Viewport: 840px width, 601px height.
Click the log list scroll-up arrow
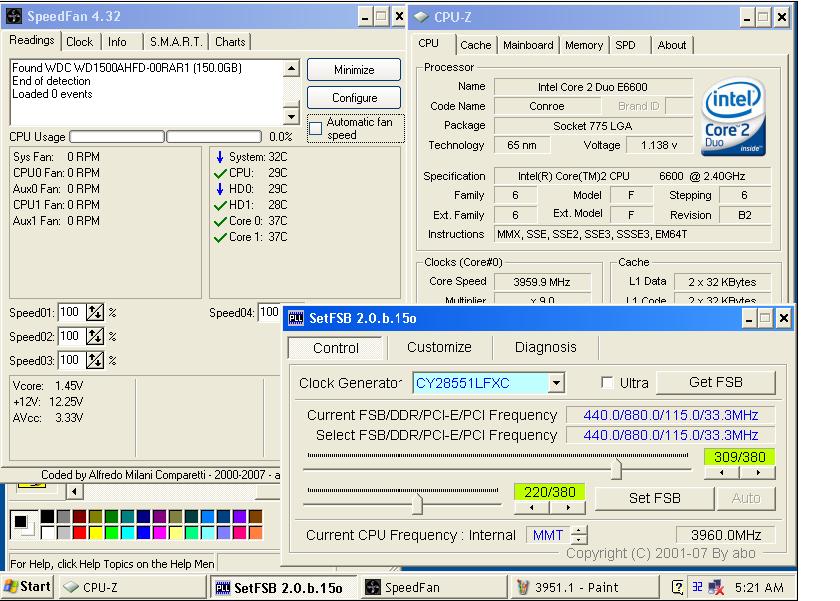[291, 68]
